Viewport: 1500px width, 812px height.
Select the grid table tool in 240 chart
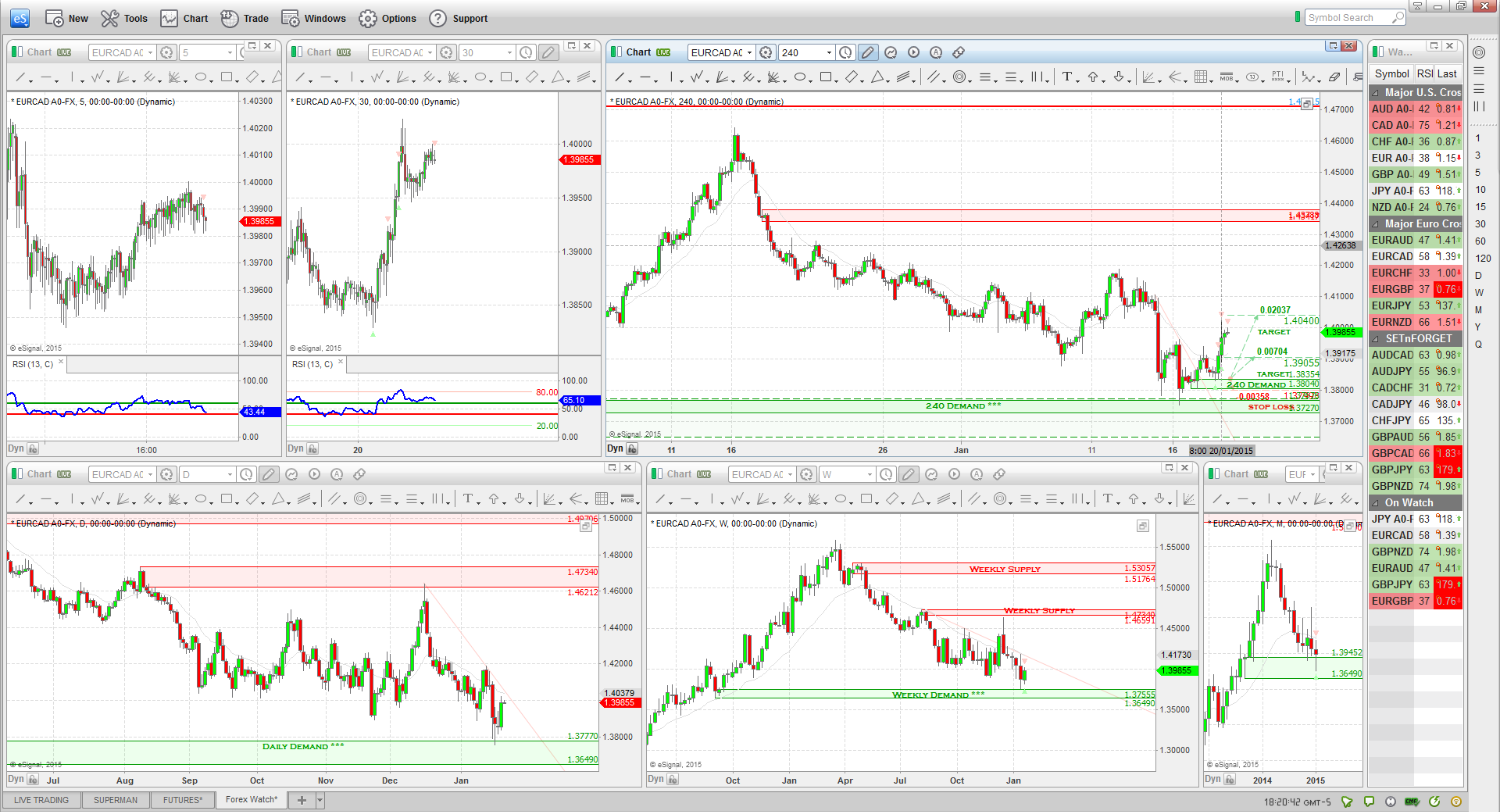click(x=1200, y=77)
